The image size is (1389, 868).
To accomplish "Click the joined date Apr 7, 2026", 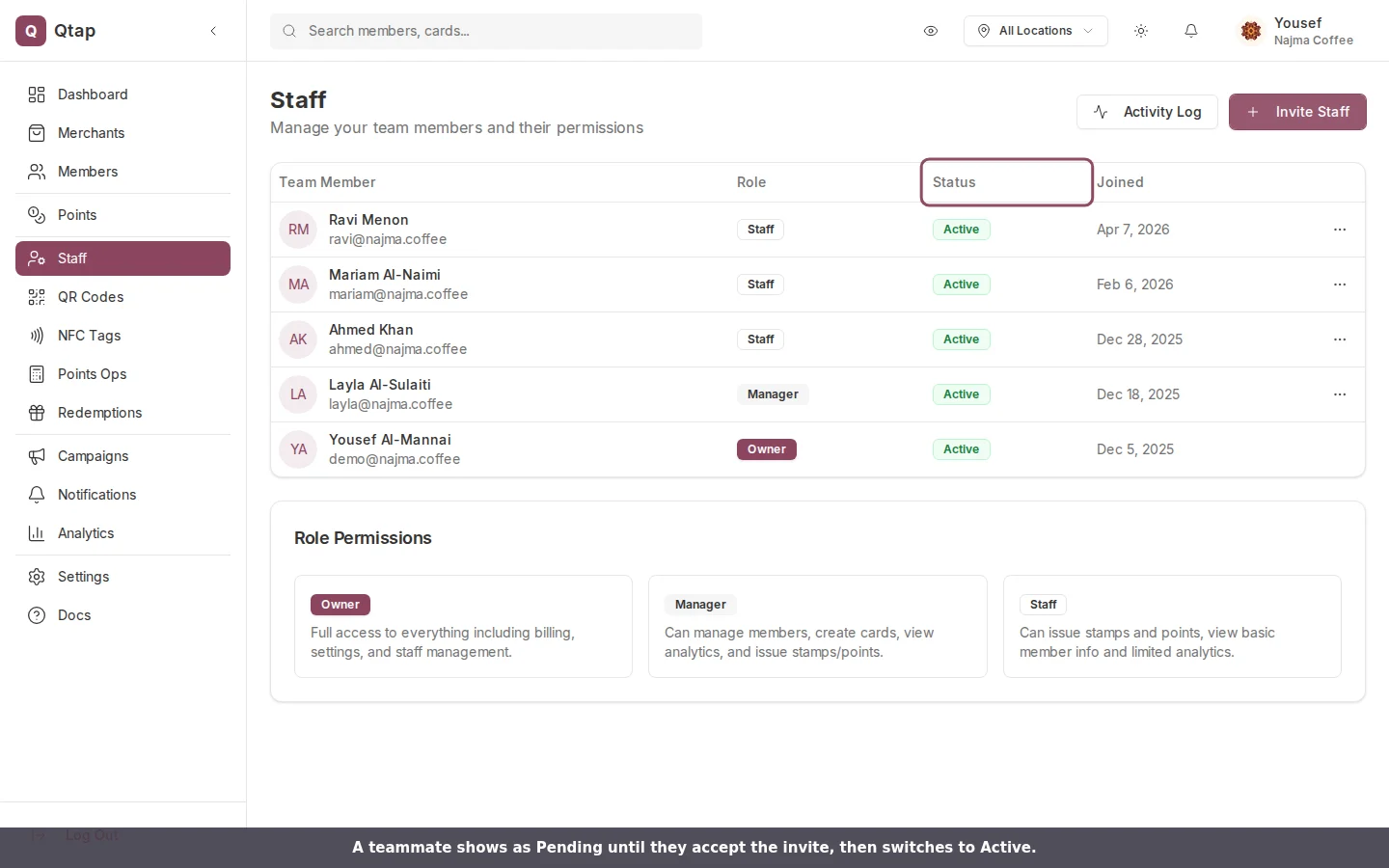I will point(1133,230).
